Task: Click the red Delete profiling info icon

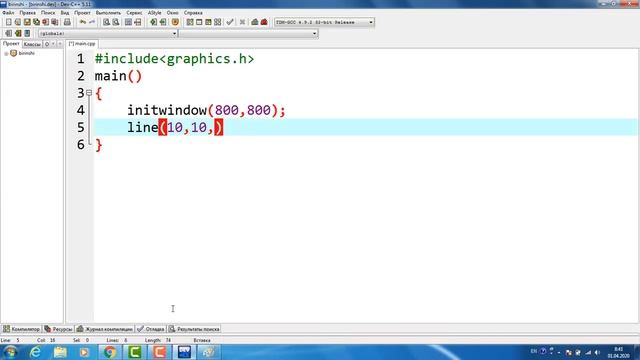Action: click(264, 22)
